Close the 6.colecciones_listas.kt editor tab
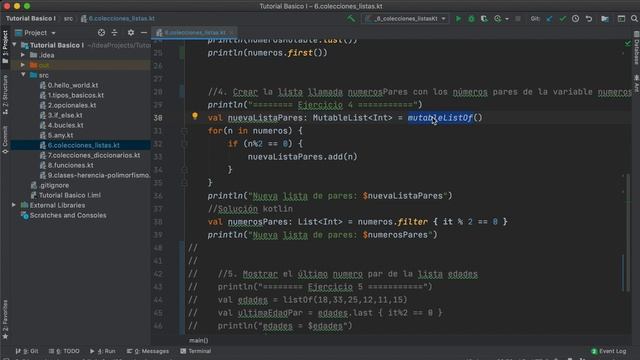Screen dimensions: 640x360 click(231, 33)
